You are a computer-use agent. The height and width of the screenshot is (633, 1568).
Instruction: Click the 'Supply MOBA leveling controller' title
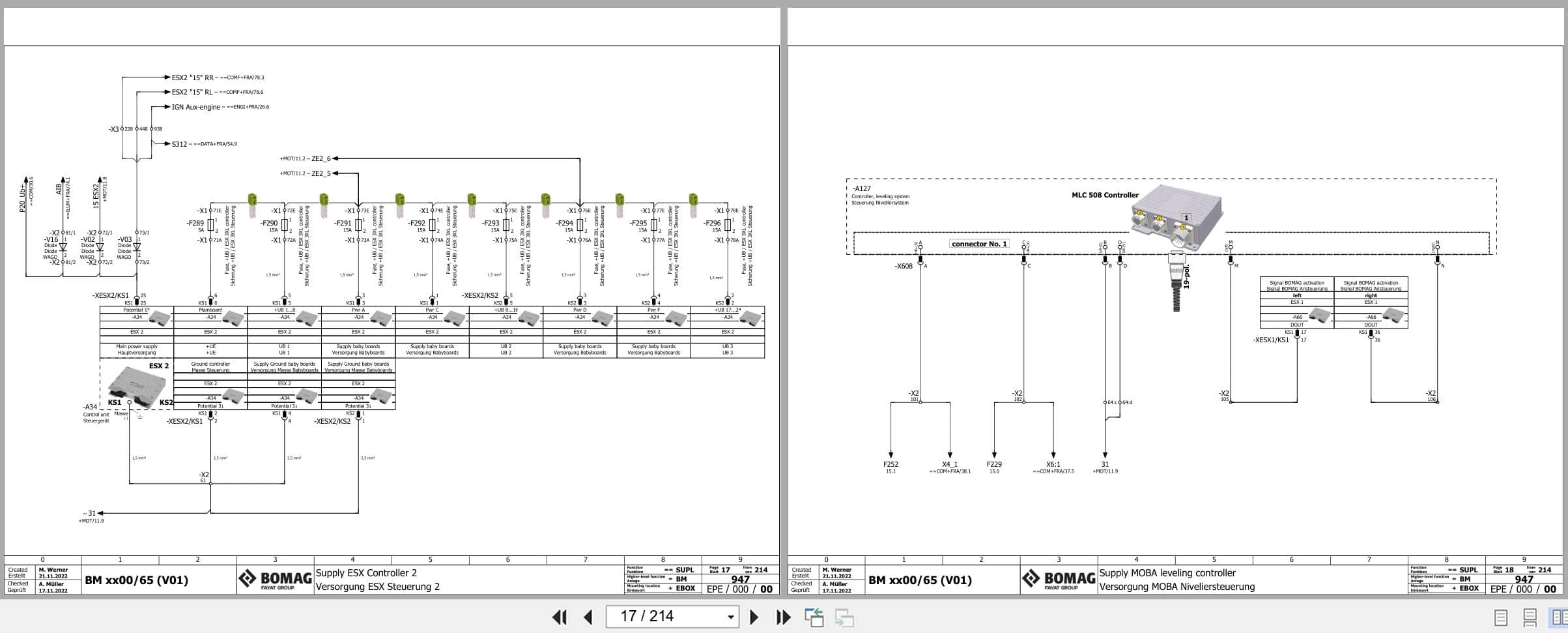(x=1167, y=573)
